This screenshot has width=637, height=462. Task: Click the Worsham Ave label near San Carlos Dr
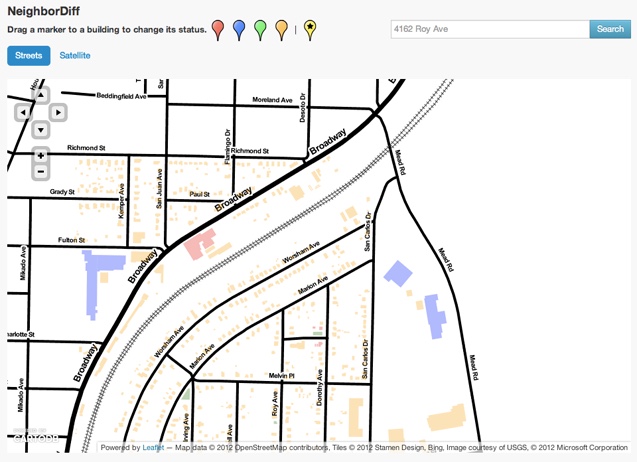point(301,252)
